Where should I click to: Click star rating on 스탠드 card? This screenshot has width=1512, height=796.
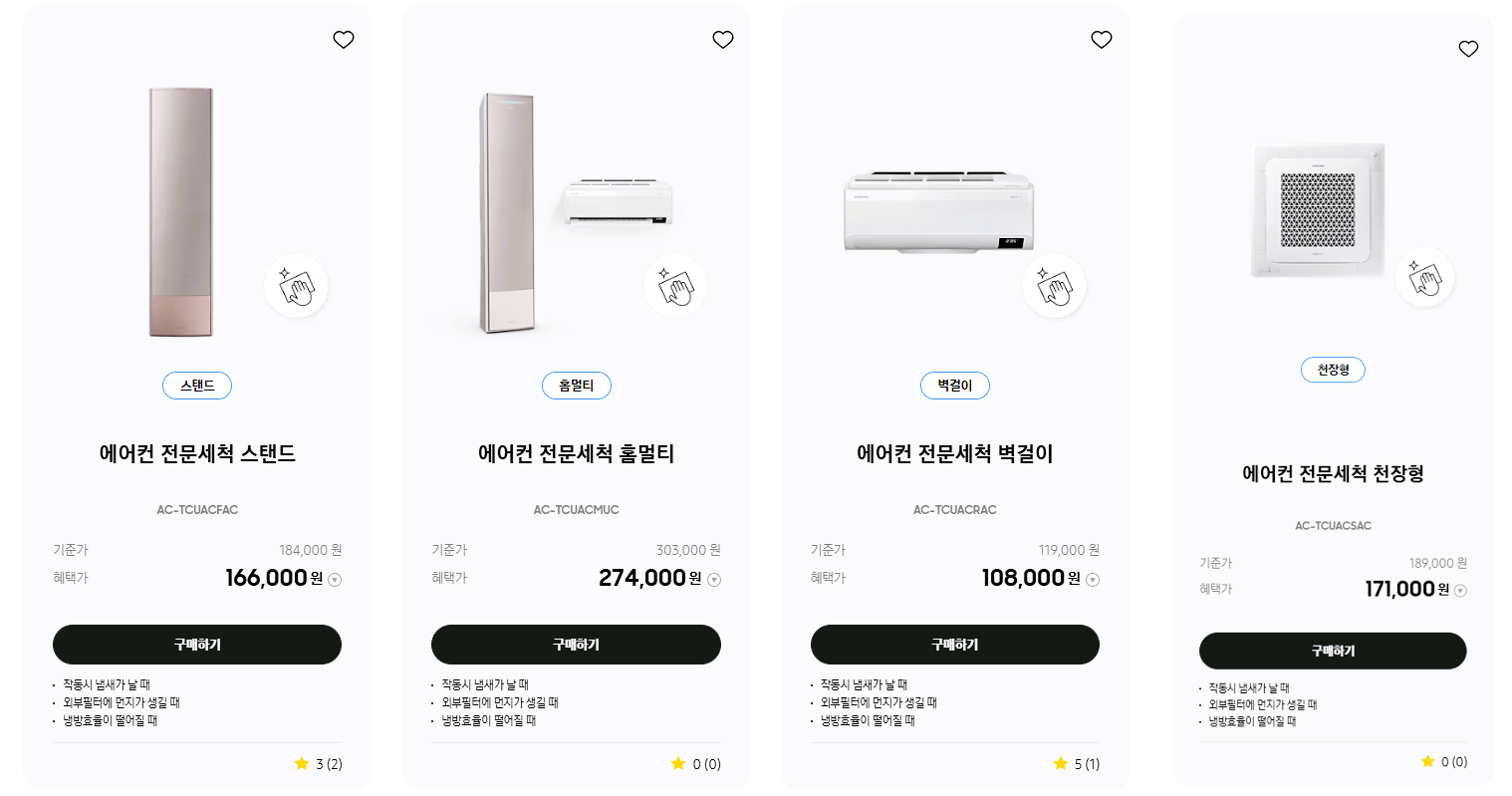tap(302, 764)
